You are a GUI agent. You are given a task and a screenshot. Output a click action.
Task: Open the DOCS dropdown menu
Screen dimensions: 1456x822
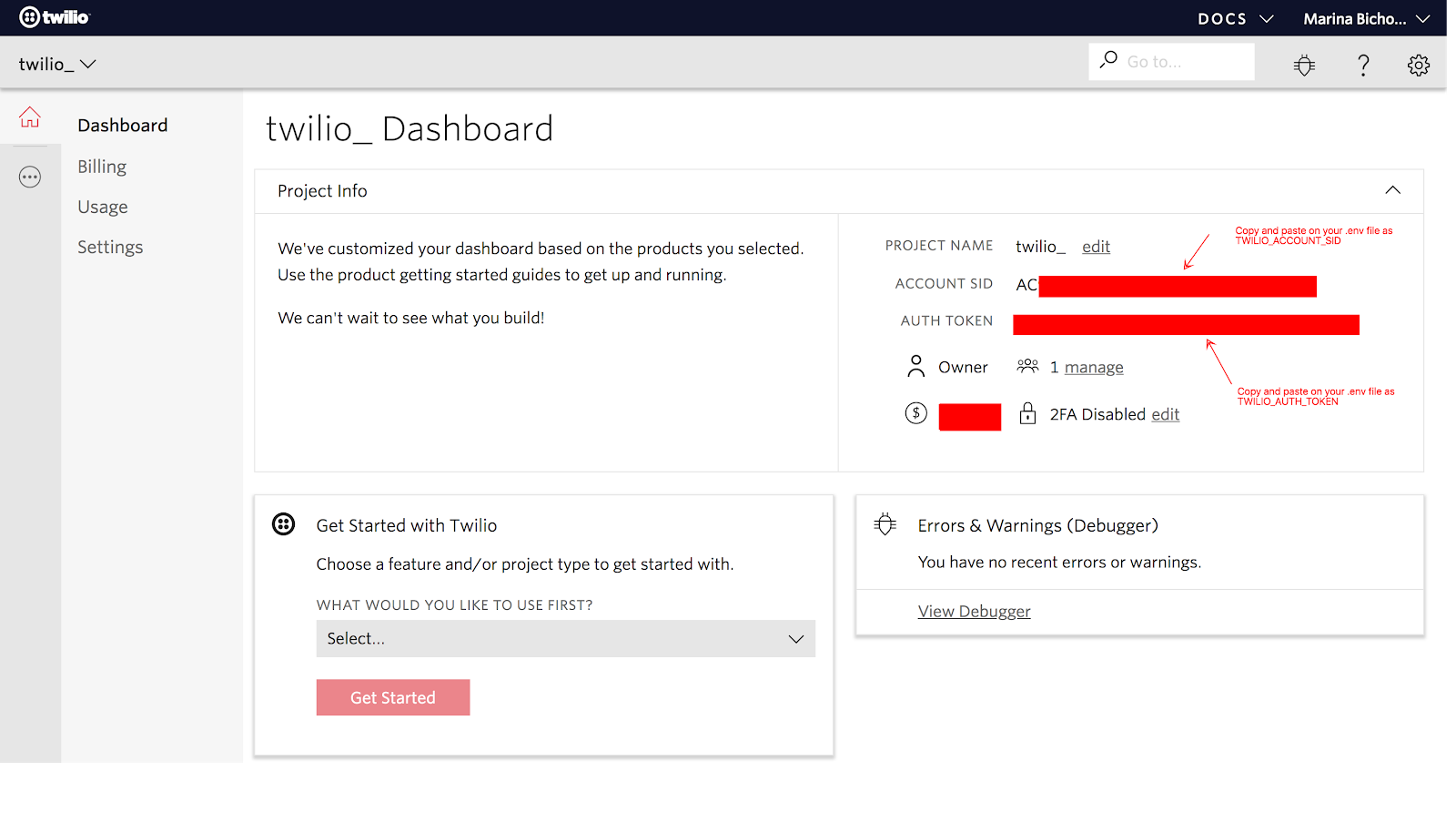tap(1235, 18)
